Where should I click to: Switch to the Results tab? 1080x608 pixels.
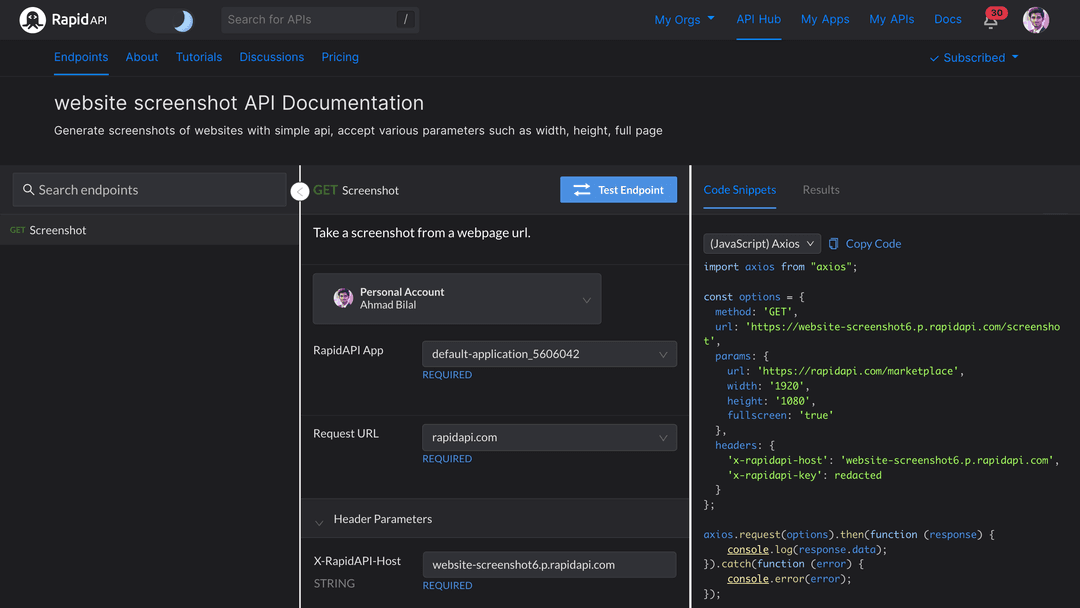click(x=820, y=189)
